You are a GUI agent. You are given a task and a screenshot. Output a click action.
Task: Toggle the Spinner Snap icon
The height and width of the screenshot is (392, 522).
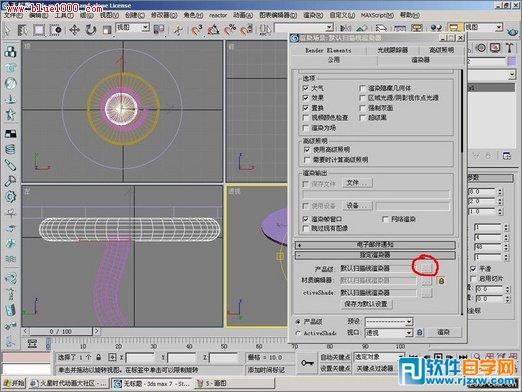click(x=247, y=30)
